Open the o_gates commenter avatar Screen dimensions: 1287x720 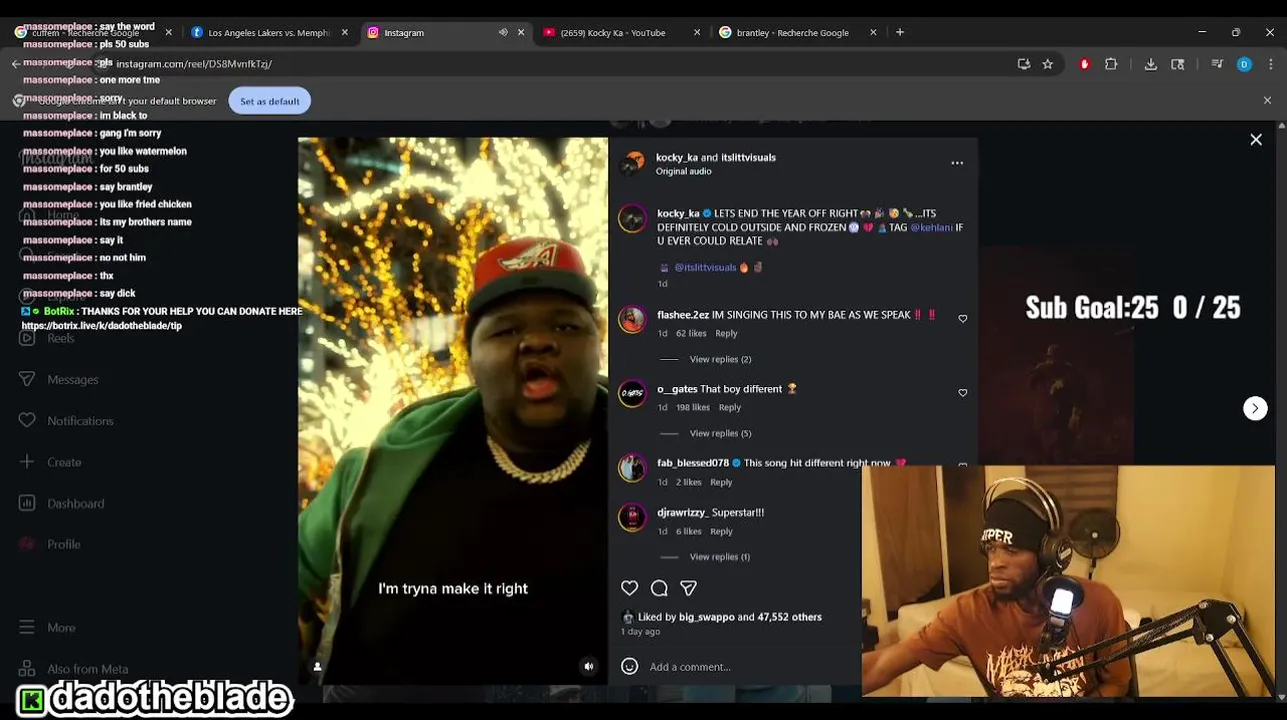pos(632,393)
